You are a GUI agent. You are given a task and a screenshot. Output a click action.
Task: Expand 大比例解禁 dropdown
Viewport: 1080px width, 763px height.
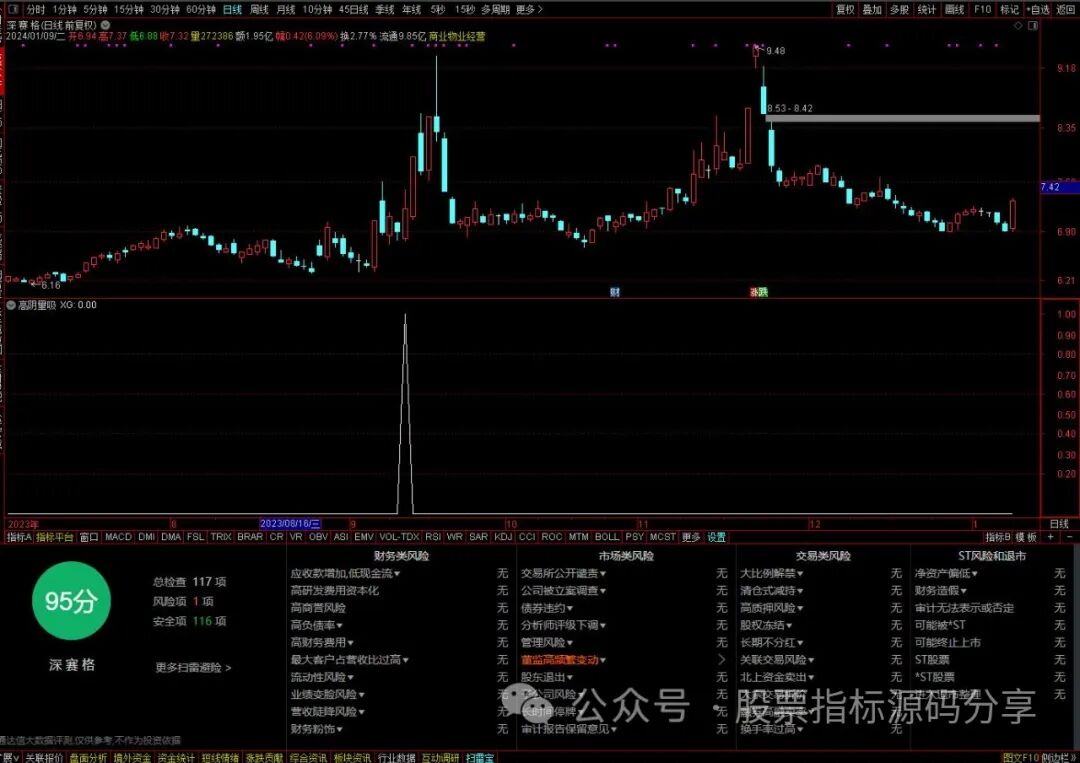(x=771, y=573)
